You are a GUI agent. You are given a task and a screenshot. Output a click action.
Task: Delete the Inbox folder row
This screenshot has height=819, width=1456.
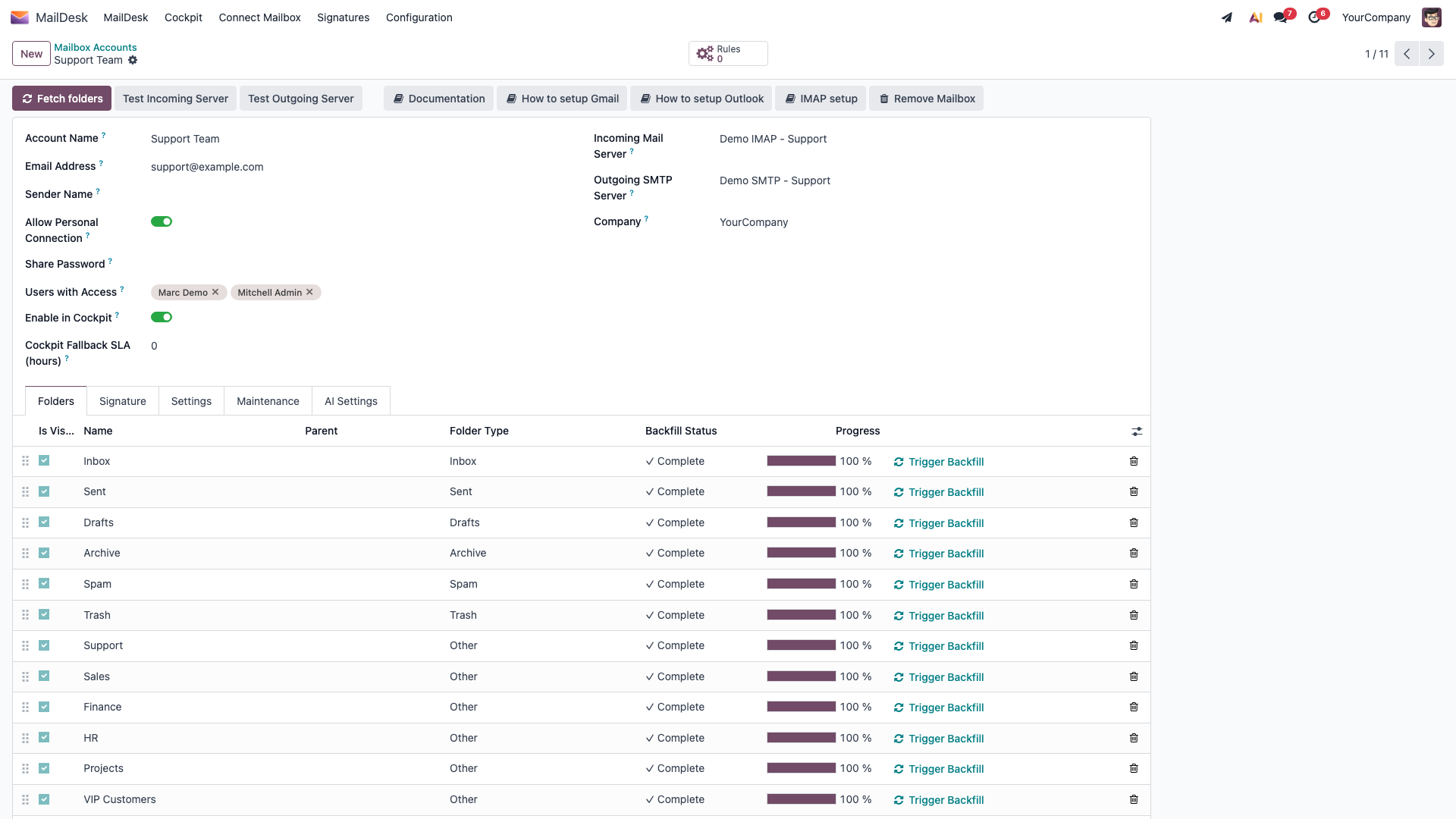pos(1134,461)
